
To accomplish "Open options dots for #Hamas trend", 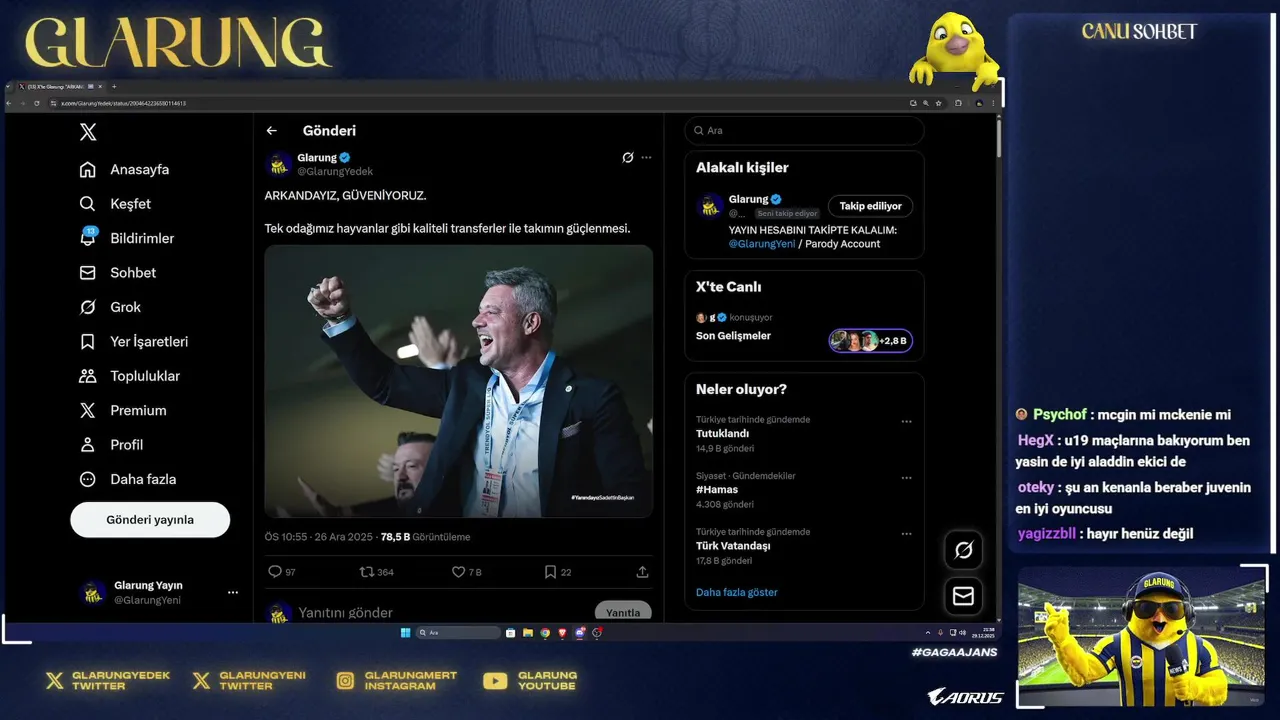I will [x=907, y=478].
